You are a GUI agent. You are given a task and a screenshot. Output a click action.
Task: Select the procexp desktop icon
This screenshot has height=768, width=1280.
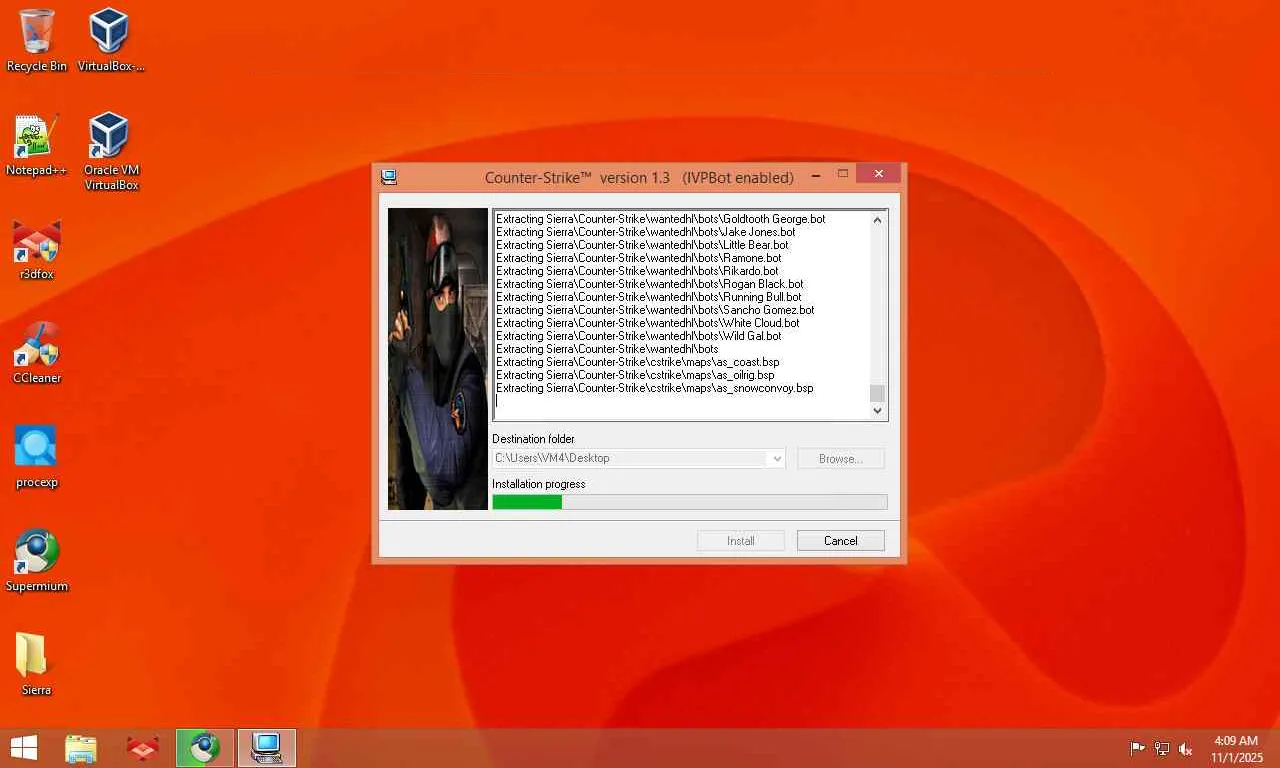tap(37, 457)
